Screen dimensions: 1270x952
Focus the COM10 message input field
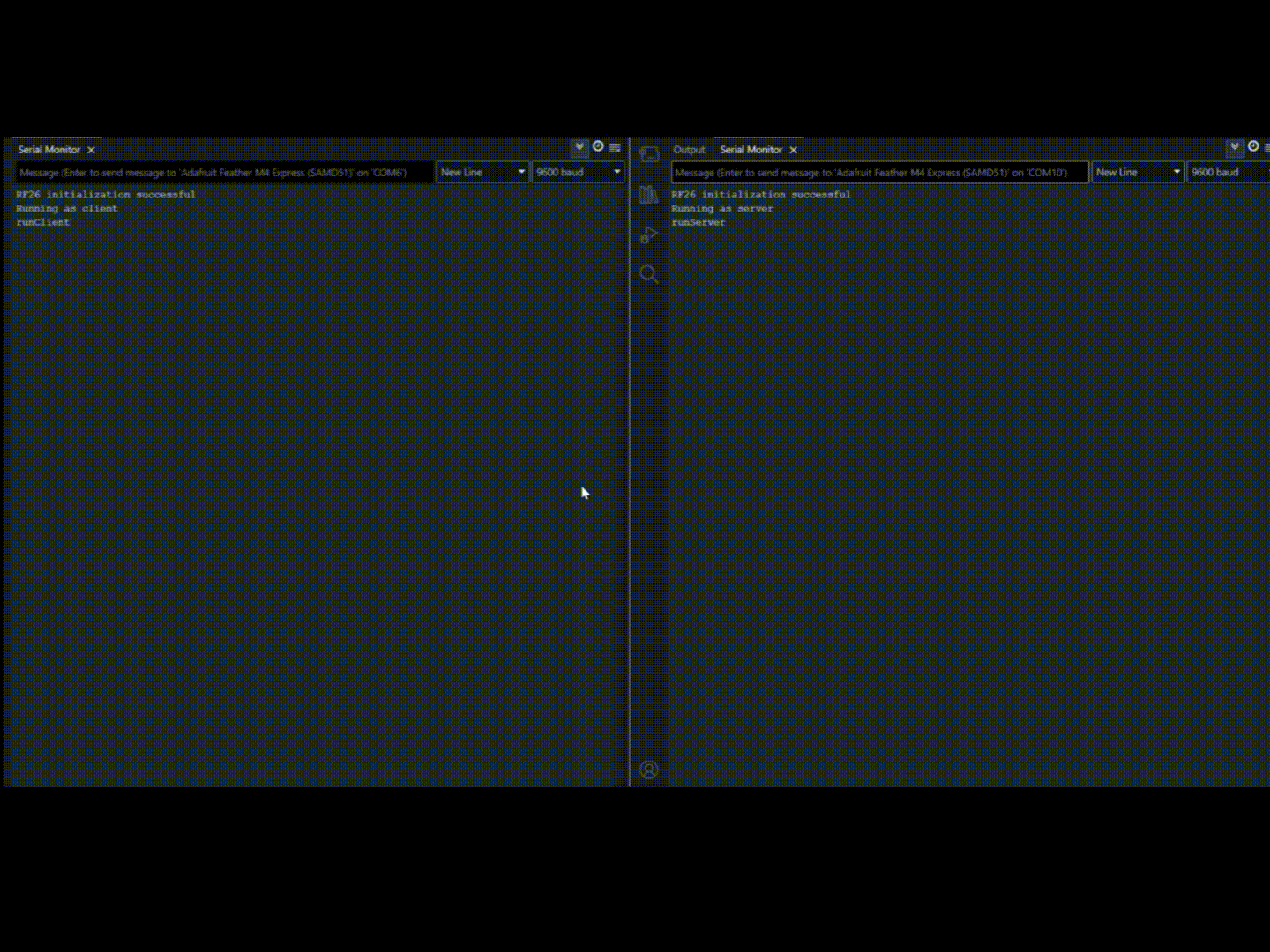[x=880, y=173]
